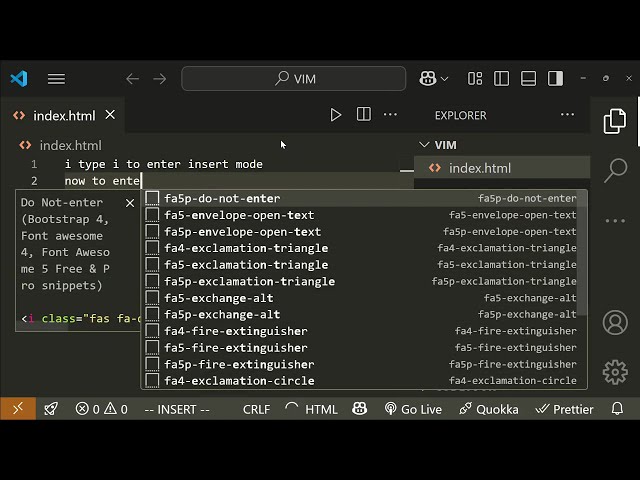Image resolution: width=640 pixels, height=480 pixels.
Task: Toggle the bottom panel
Action: 528,78
